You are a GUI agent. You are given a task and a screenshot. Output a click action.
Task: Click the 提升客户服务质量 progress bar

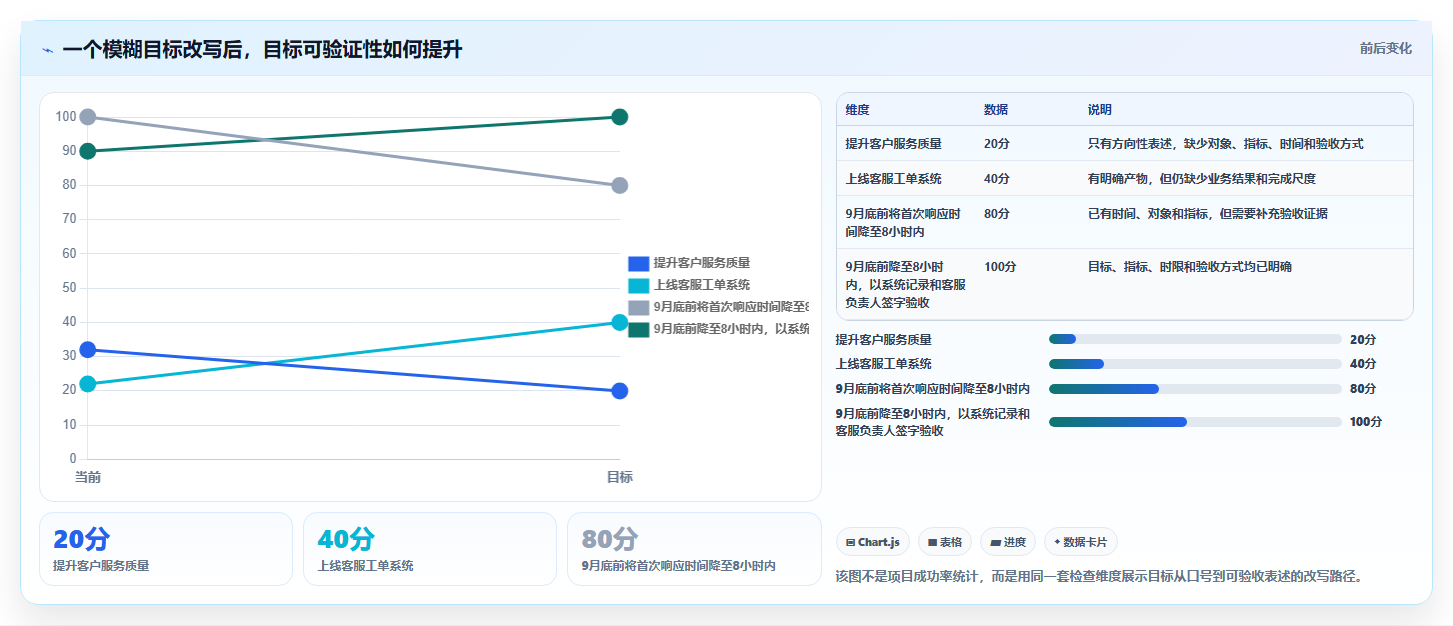click(1195, 340)
